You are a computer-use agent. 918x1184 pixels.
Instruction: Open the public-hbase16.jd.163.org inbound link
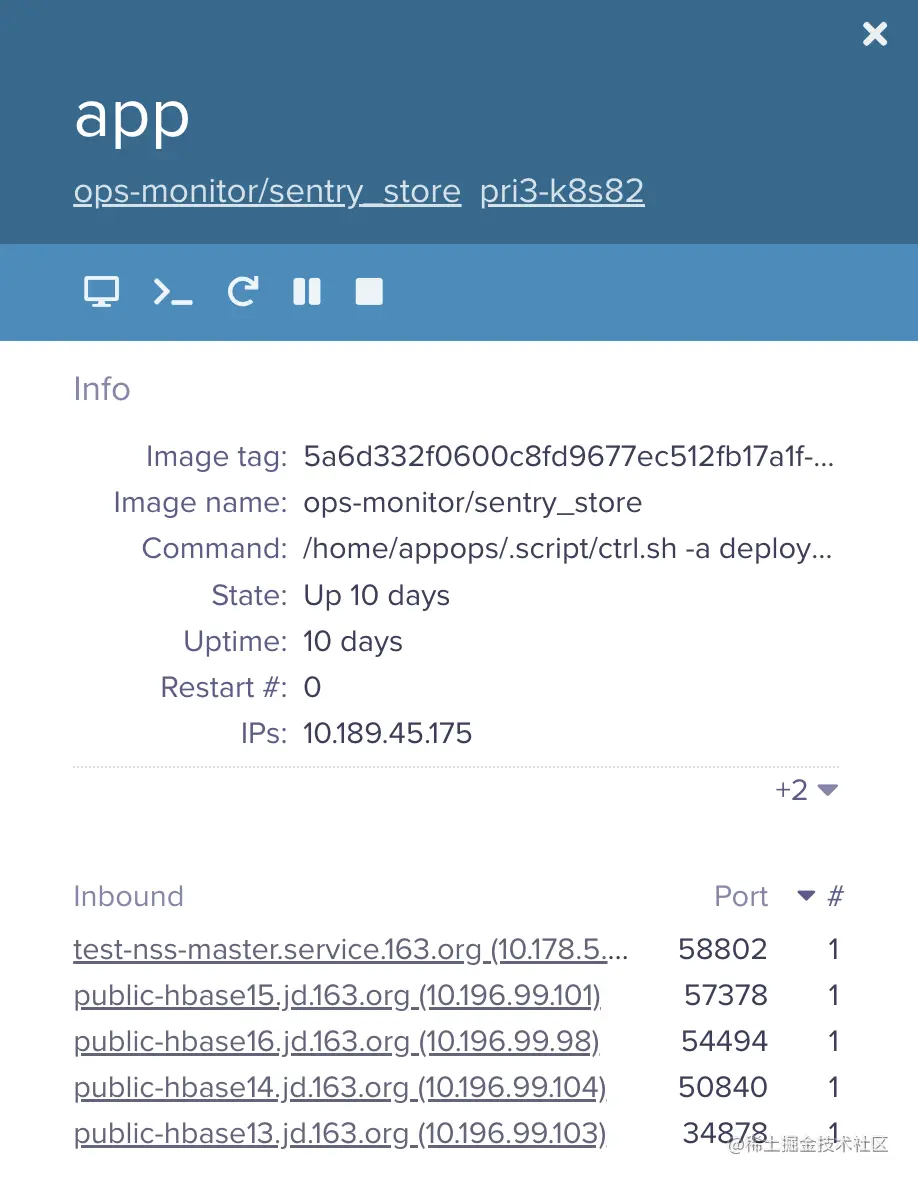336,1041
